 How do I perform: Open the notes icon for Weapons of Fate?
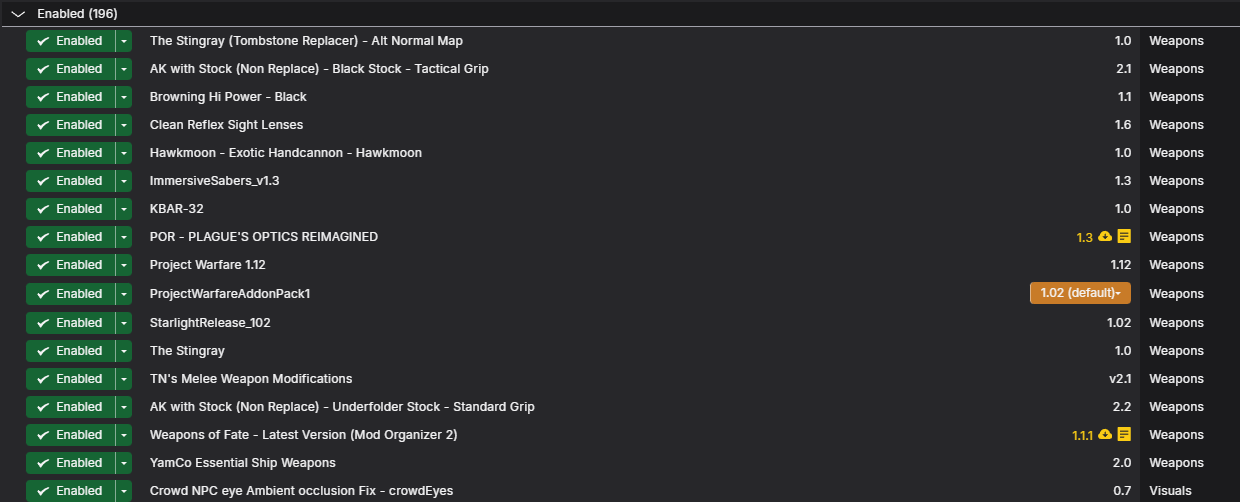1124,435
